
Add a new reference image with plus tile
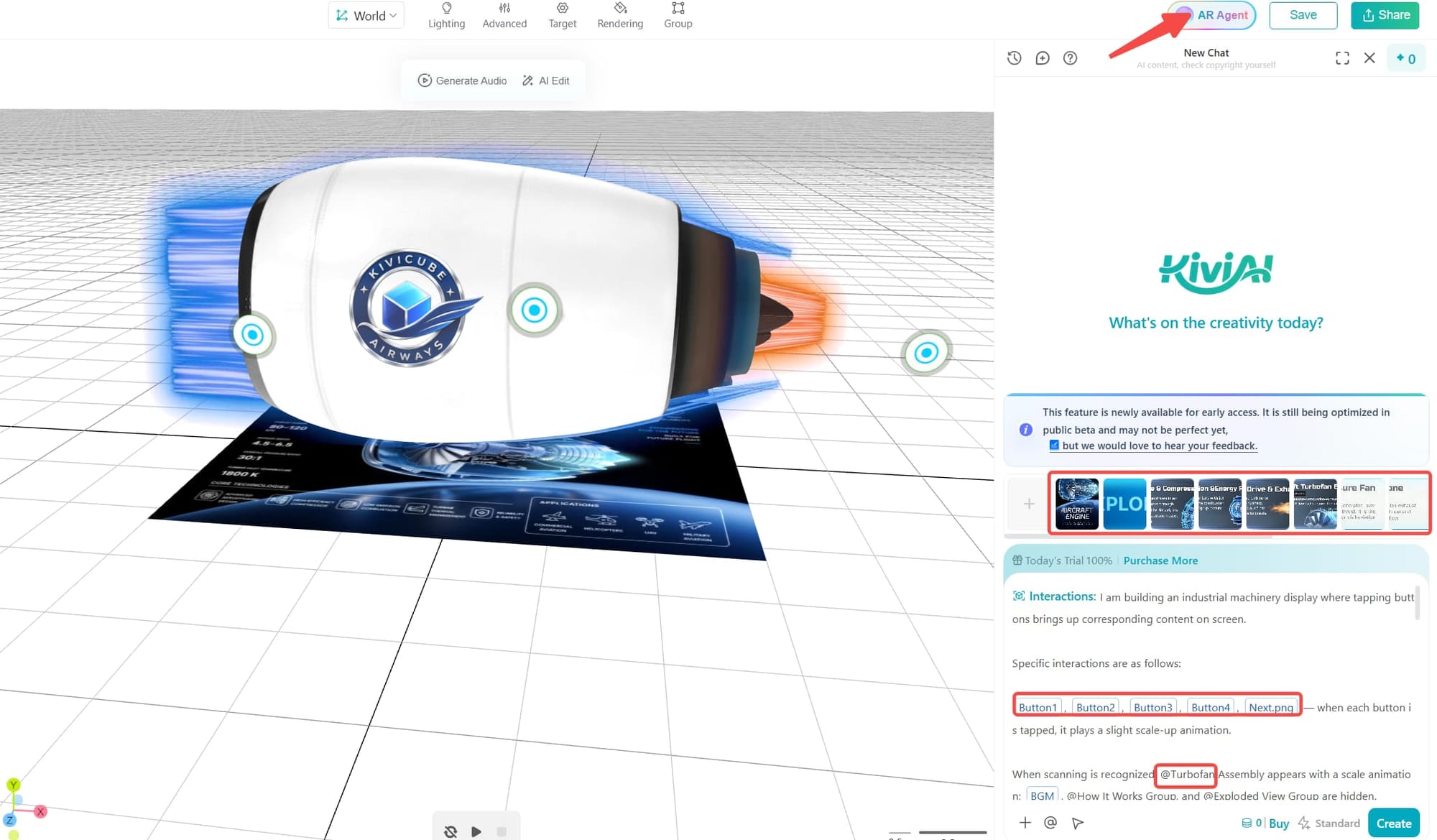coord(1029,504)
